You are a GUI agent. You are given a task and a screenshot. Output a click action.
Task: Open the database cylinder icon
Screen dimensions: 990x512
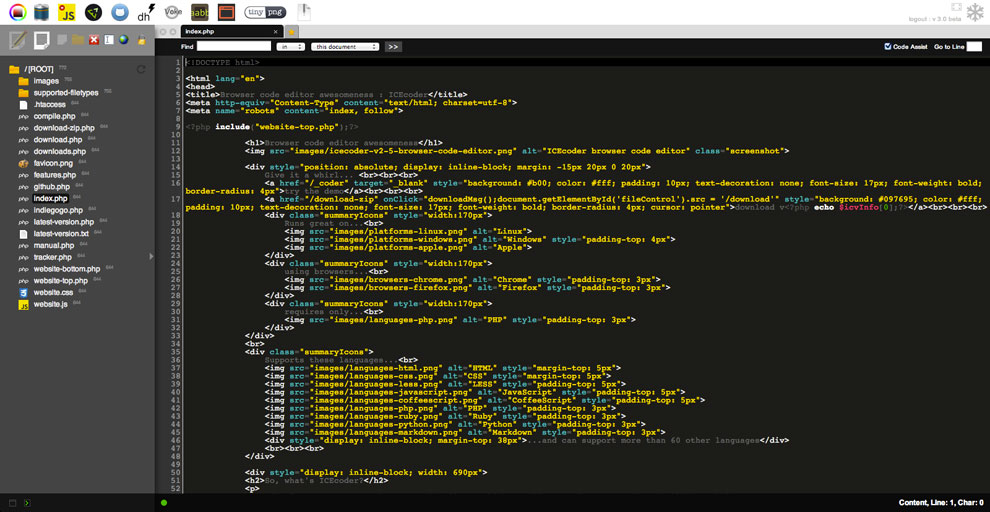pyautogui.click(x=41, y=13)
